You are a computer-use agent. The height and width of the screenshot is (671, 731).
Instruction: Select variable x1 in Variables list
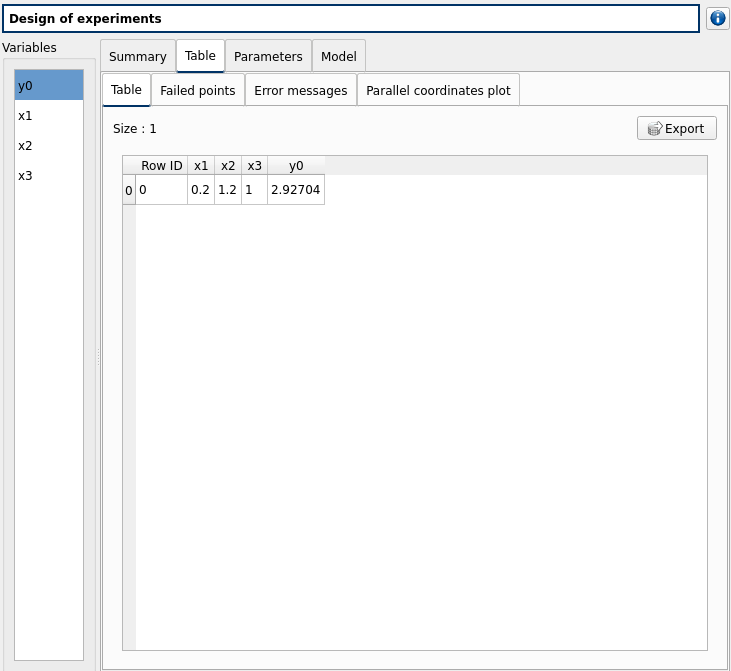point(49,115)
